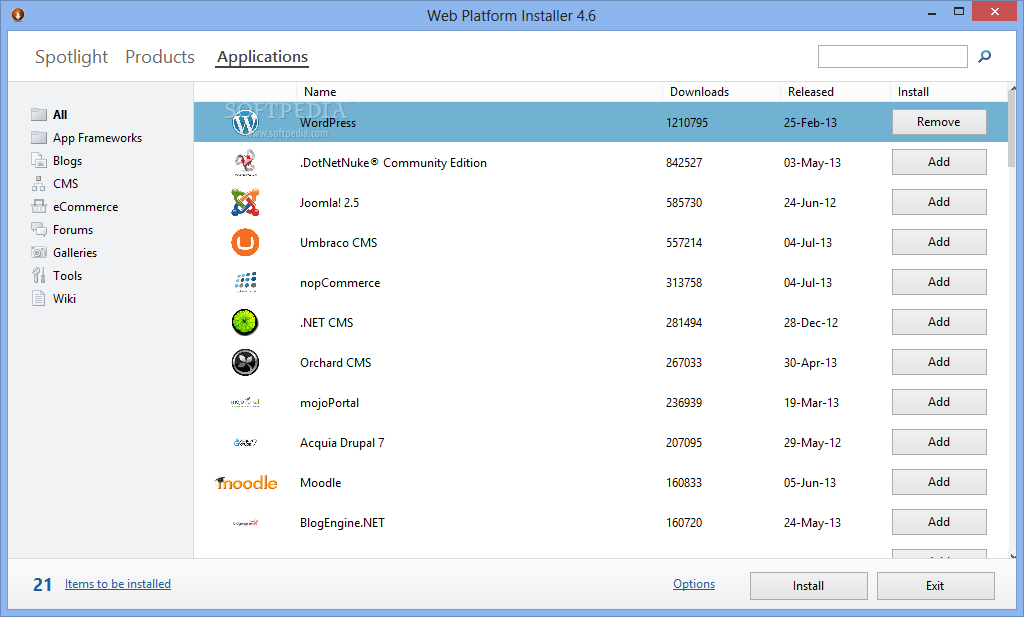Filter by eCommerce category
The width and height of the screenshot is (1024, 617).
tap(86, 206)
